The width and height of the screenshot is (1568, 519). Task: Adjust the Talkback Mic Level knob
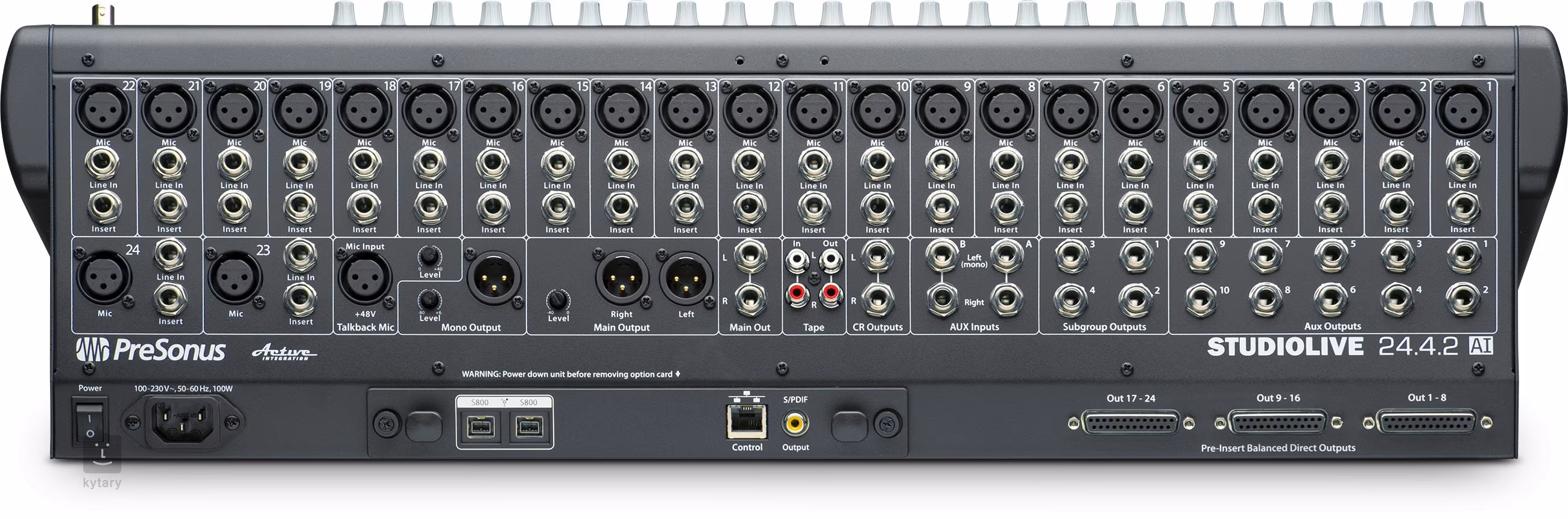coord(430,255)
